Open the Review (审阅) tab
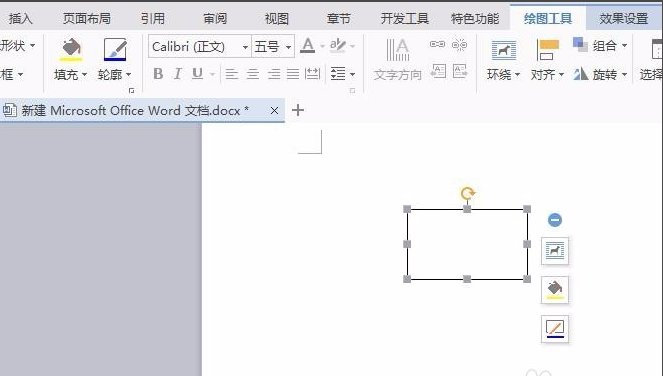Viewport: 663px width, 376px height. (215, 19)
